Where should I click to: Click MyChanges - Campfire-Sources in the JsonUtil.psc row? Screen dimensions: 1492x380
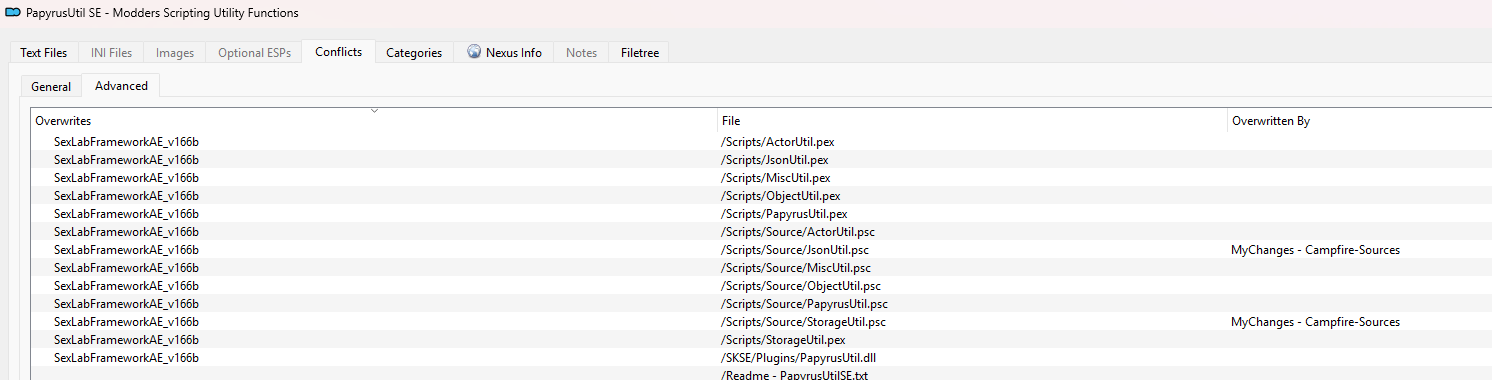click(x=1315, y=250)
